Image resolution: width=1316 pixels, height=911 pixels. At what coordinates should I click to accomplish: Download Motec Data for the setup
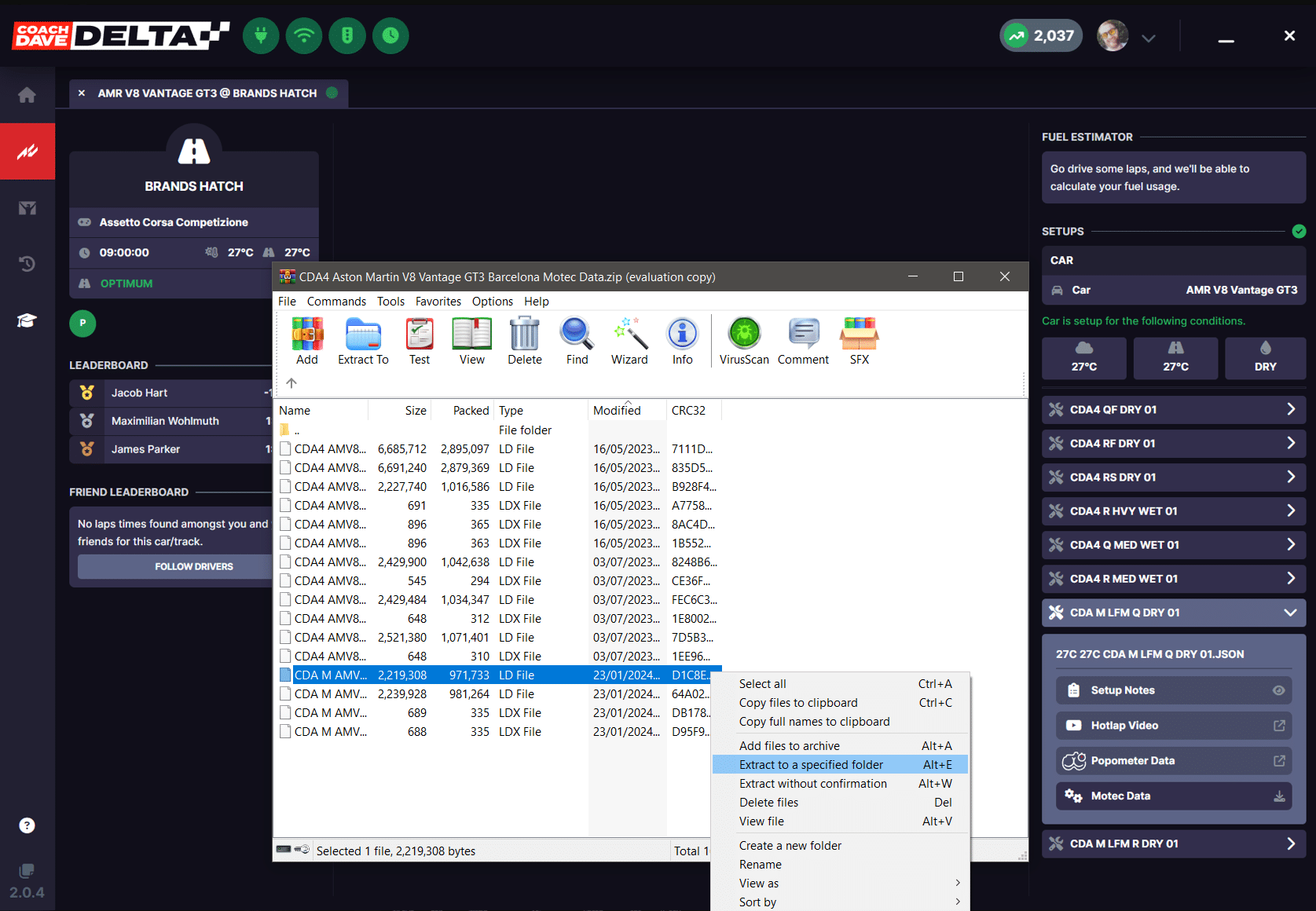click(1278, 796)
